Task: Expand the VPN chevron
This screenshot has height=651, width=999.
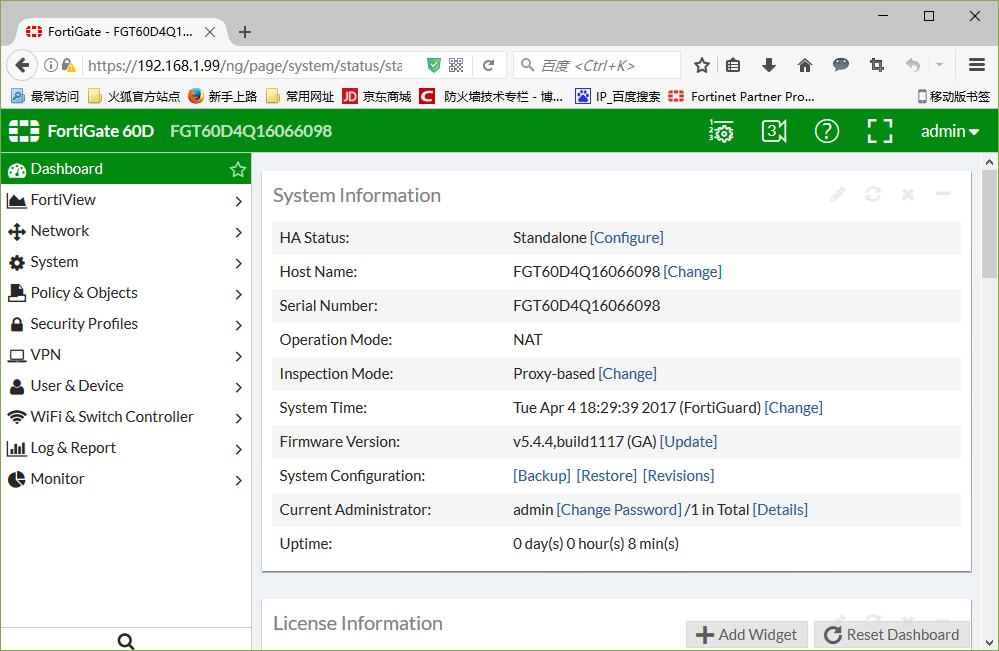Action: [x=238, y=356]
